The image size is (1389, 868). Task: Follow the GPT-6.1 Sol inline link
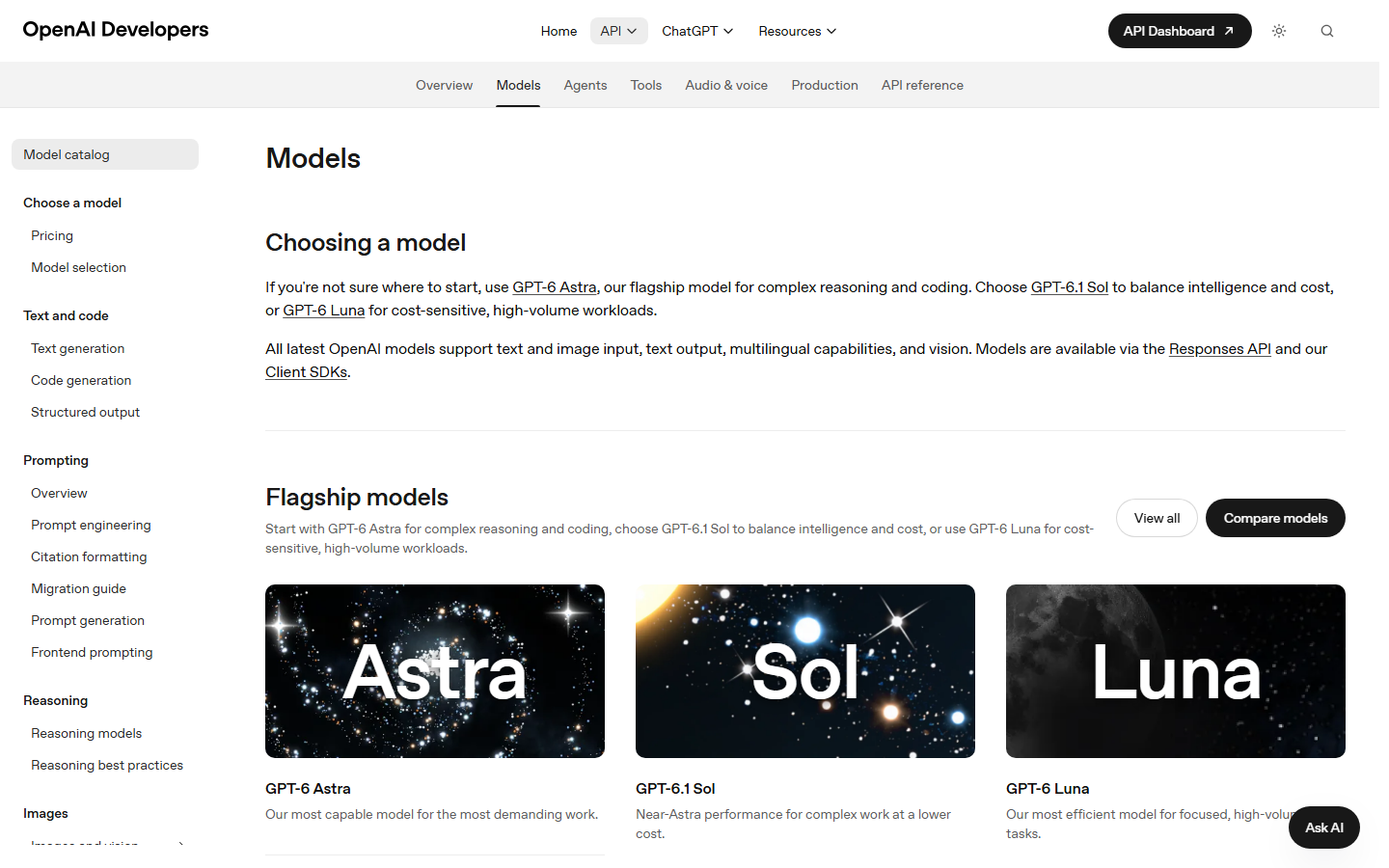1070,287
